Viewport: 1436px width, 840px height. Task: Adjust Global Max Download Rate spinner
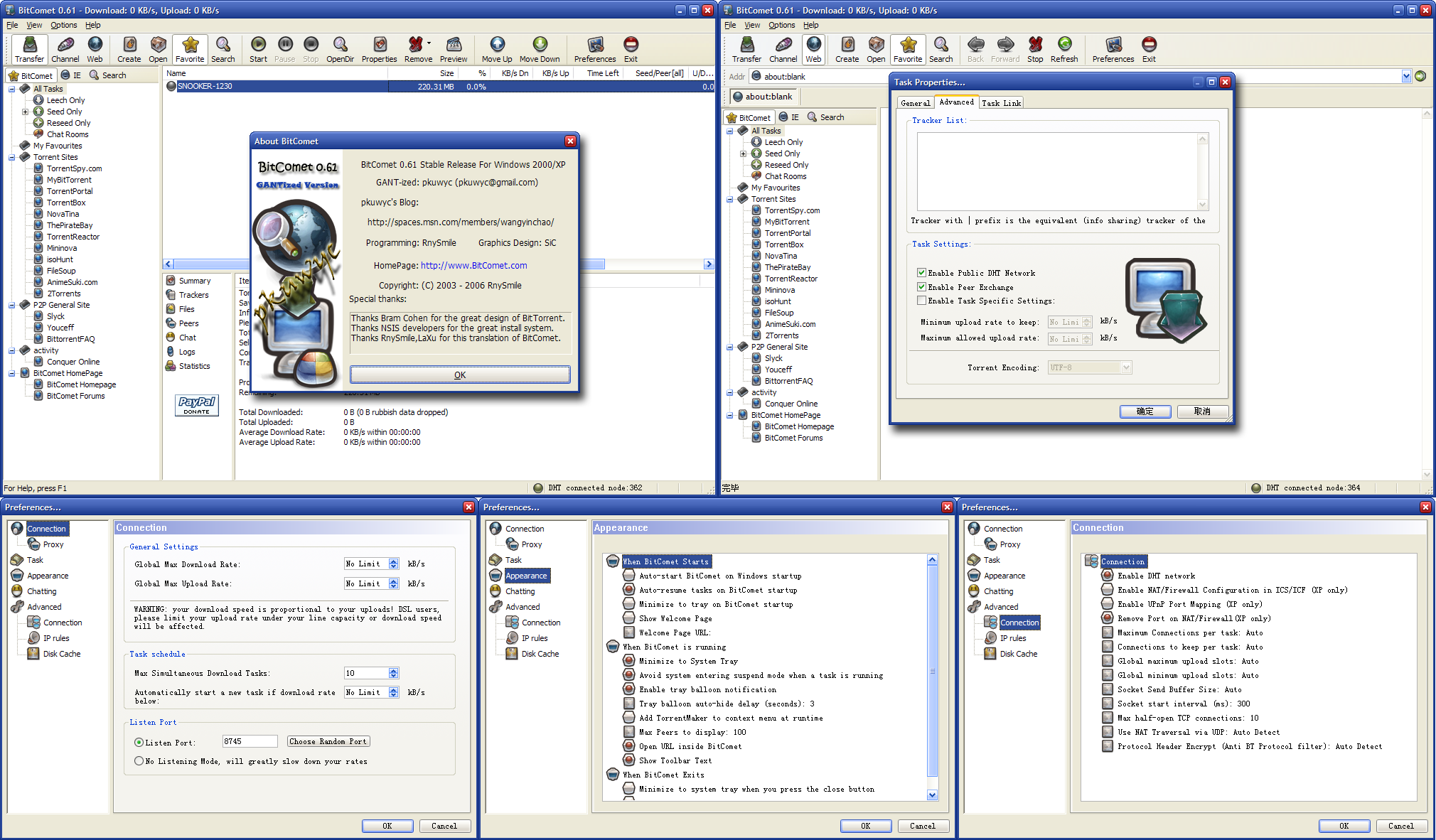[394, 564]
